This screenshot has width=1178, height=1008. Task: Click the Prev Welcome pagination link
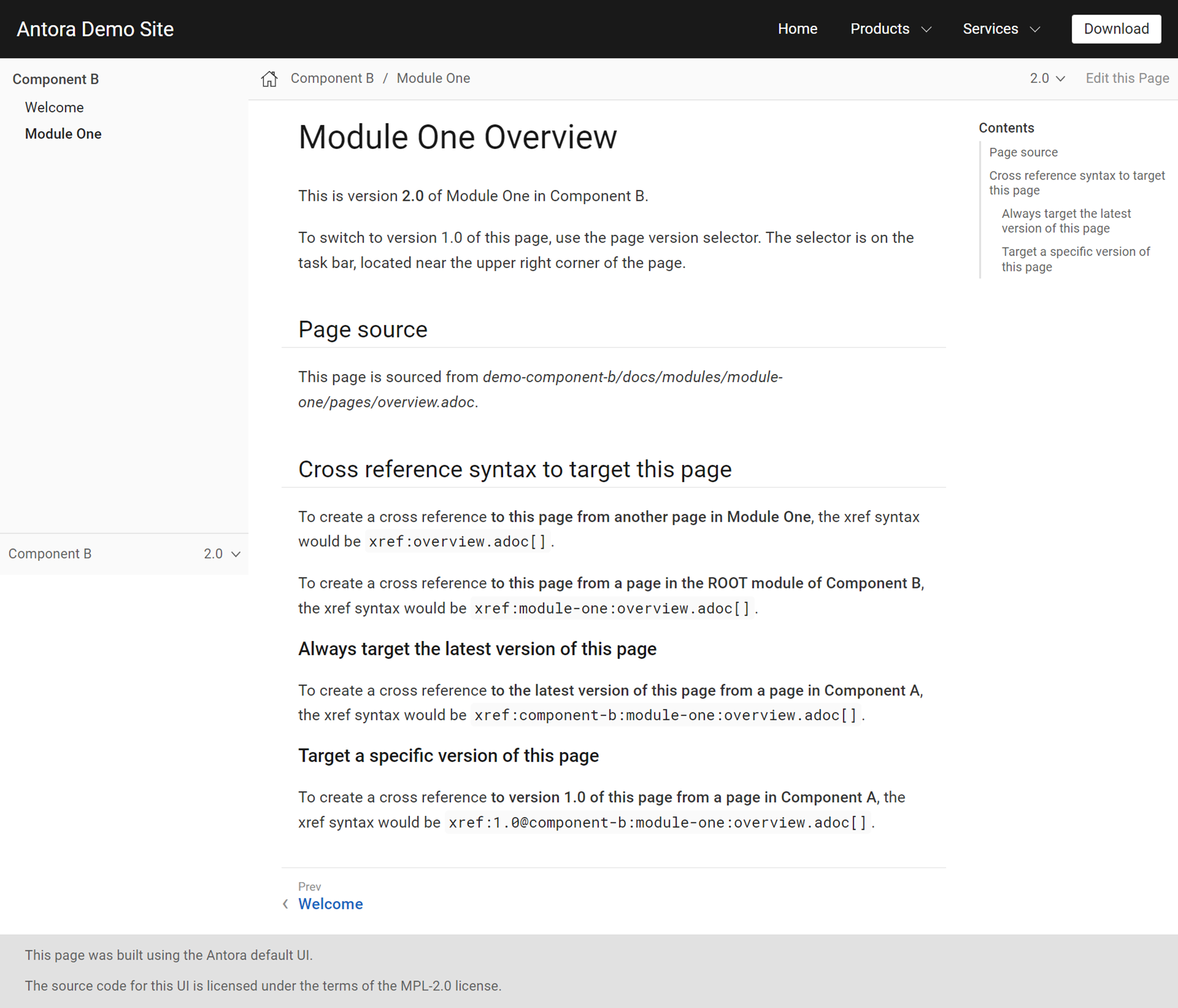(330, 904)
